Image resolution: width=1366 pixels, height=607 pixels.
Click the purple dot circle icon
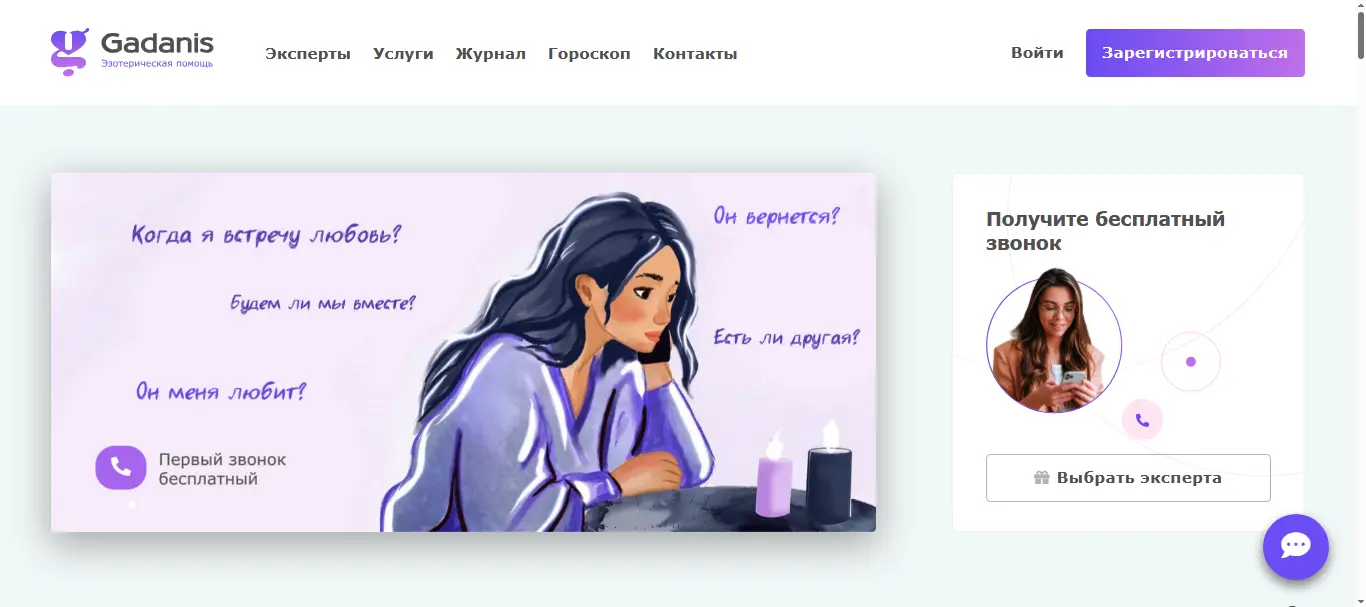click(1191, 362)
